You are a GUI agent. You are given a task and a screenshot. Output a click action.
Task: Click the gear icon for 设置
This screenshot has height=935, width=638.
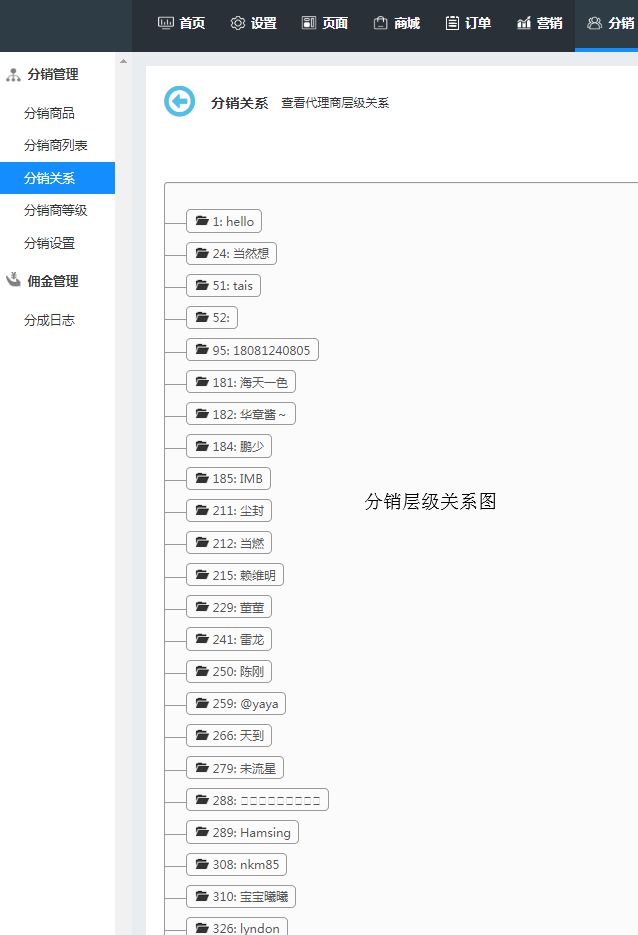(238, 23)
